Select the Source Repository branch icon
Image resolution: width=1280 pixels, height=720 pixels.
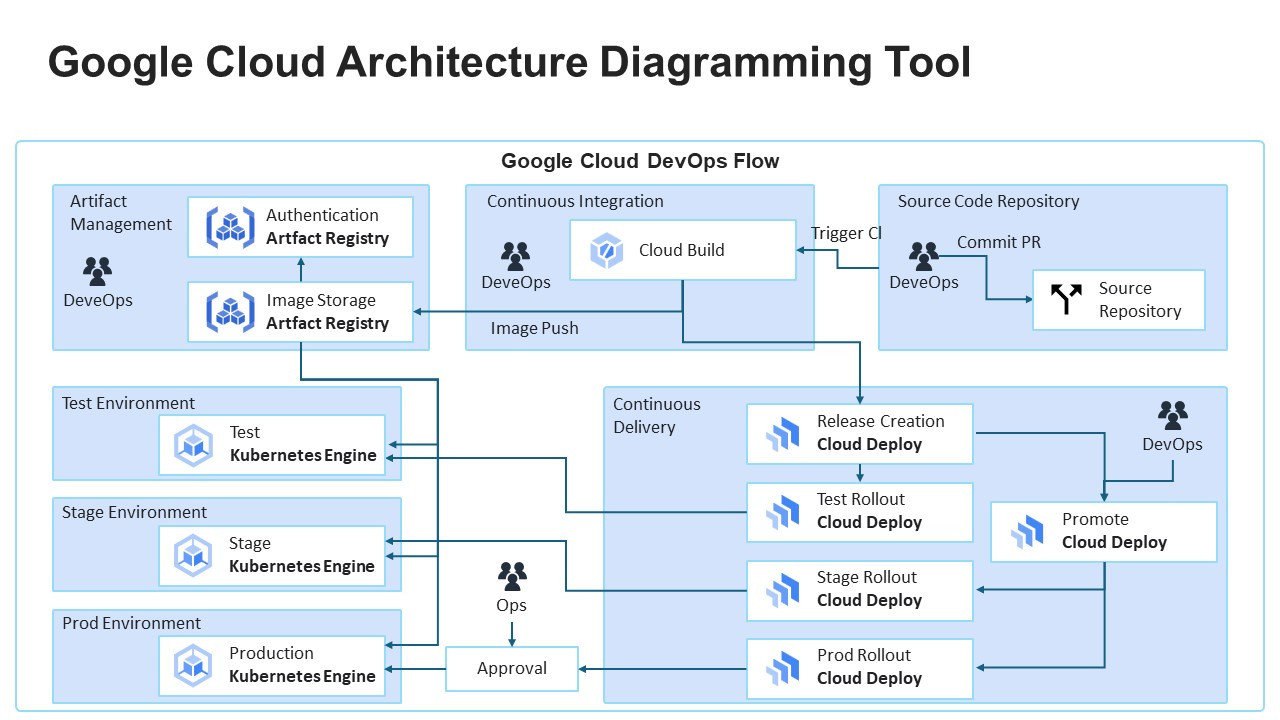(x=1066, y=299)
